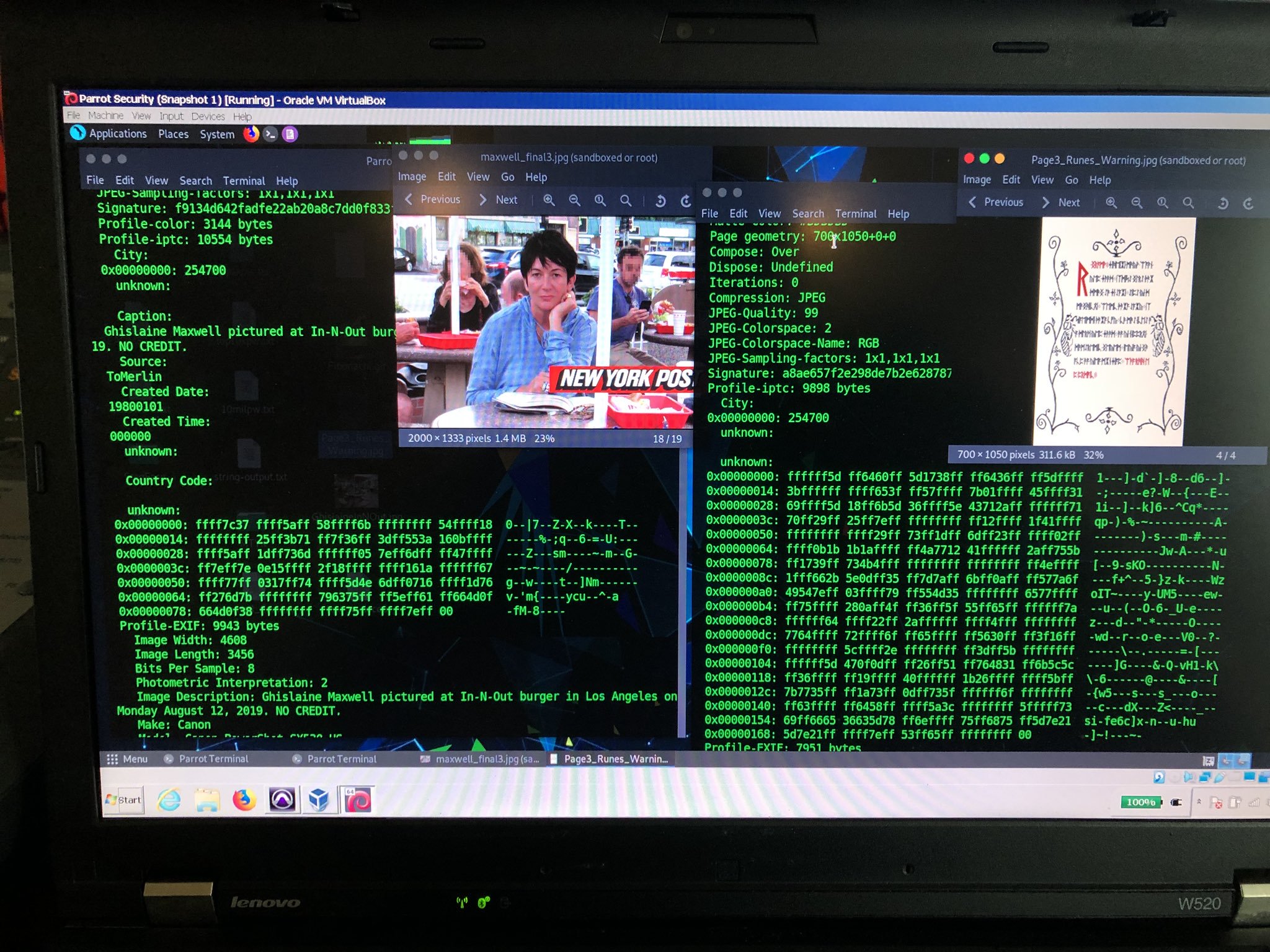1270x952 pixels.
Task: Fit image to window in Runes viewer
Action: pyautogui.click(x=1188, y=203)
